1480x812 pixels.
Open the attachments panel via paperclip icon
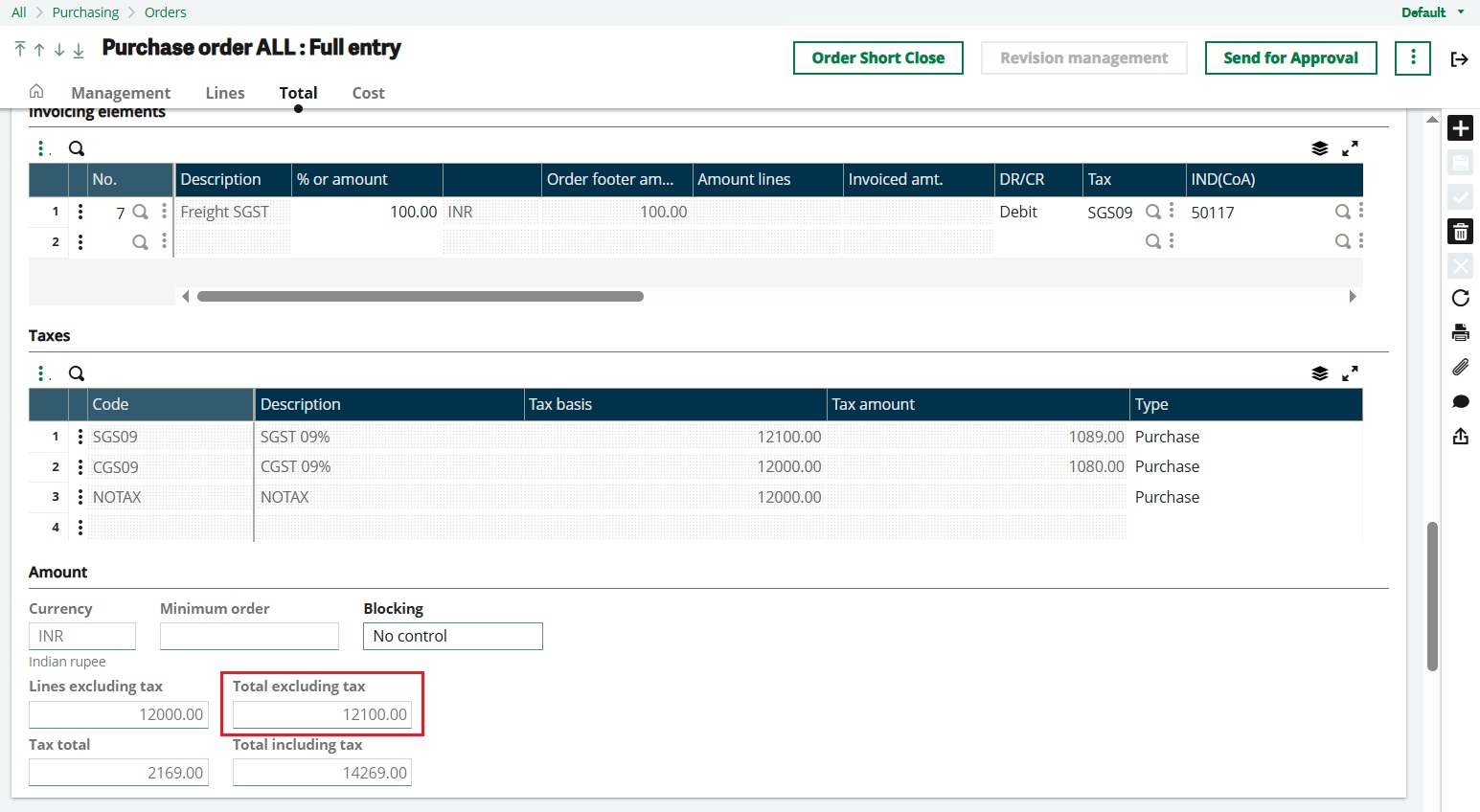[1460, 367]
